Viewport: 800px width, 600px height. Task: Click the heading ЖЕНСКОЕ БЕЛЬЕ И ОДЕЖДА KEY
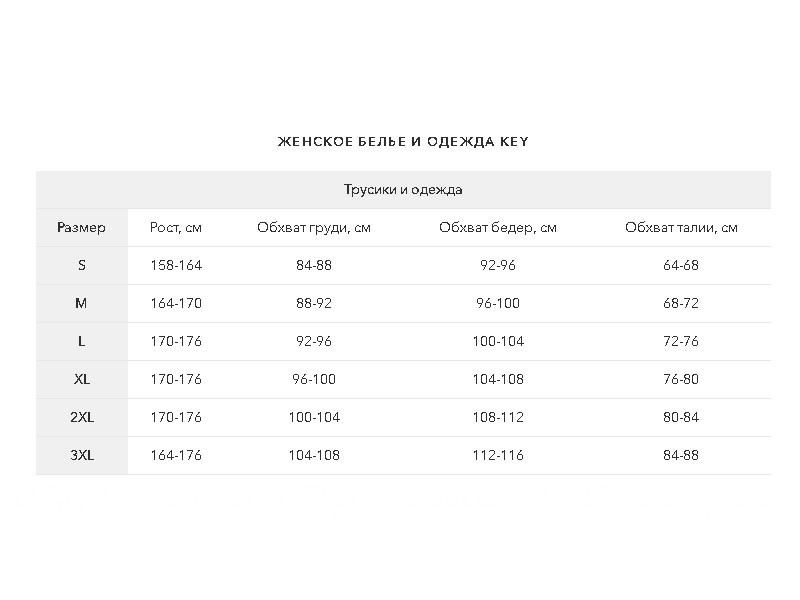click(x=403, y=141)
